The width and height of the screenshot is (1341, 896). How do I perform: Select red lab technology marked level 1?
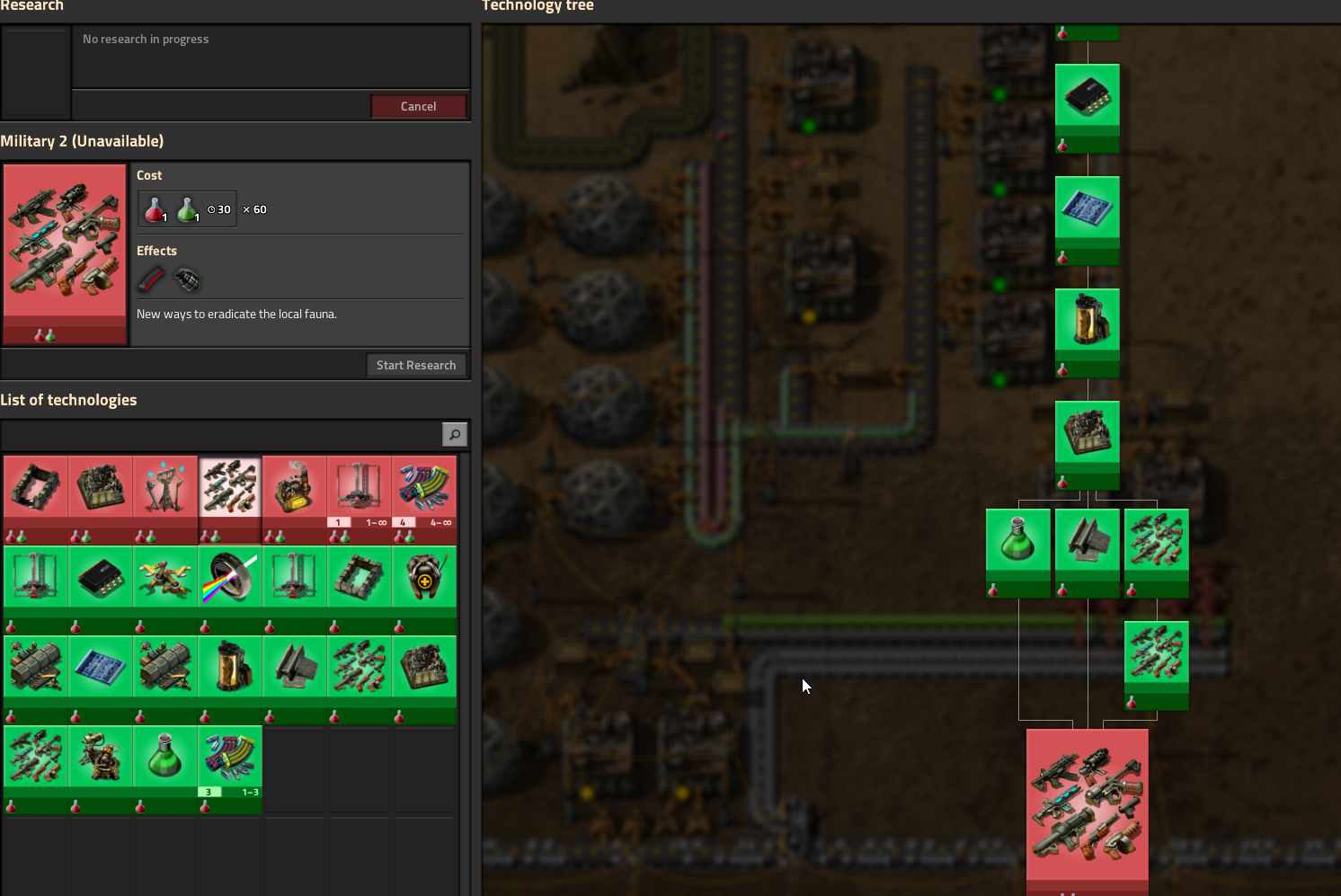(x=360, y=500)
